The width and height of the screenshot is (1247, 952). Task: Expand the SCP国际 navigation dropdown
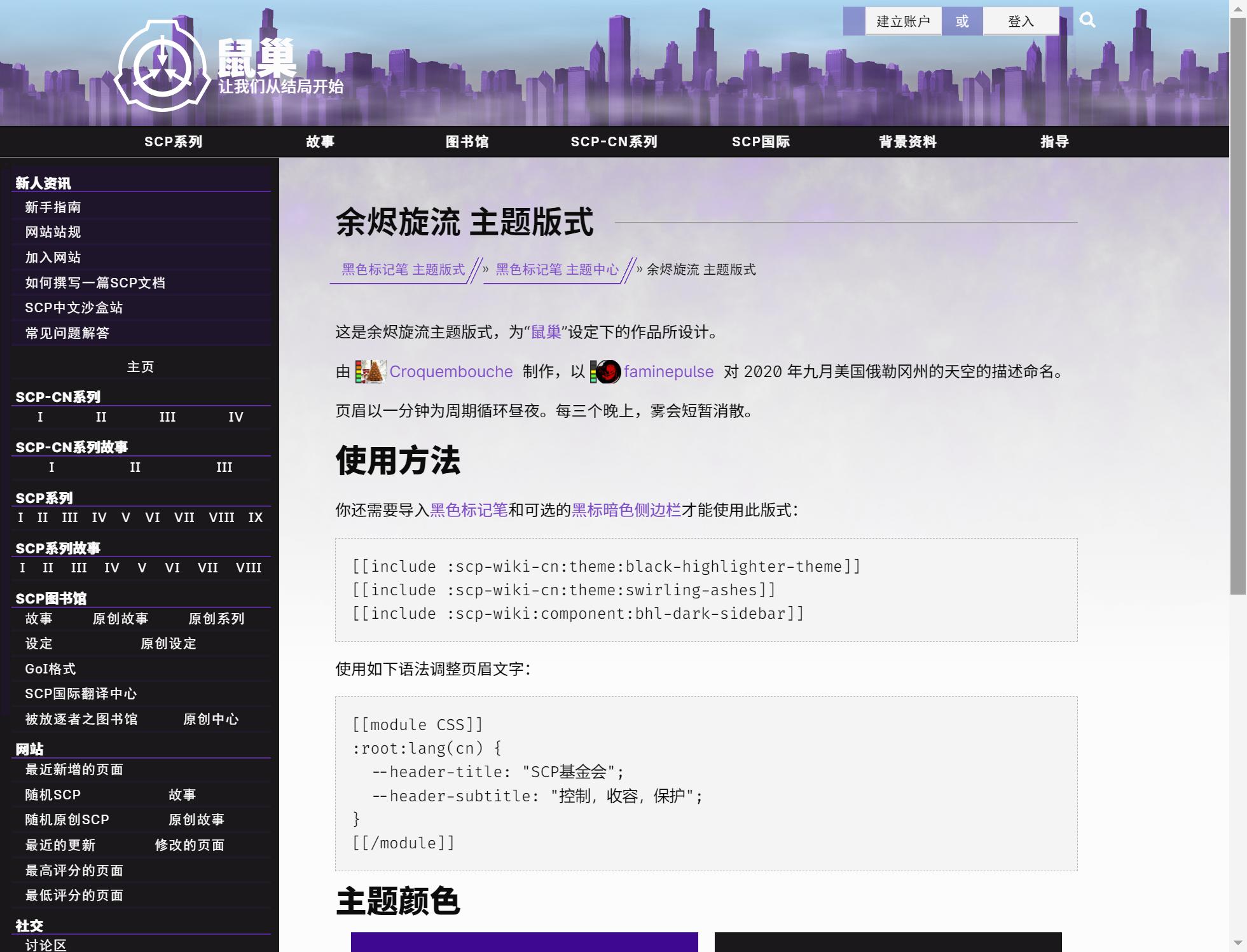point(761,142)
